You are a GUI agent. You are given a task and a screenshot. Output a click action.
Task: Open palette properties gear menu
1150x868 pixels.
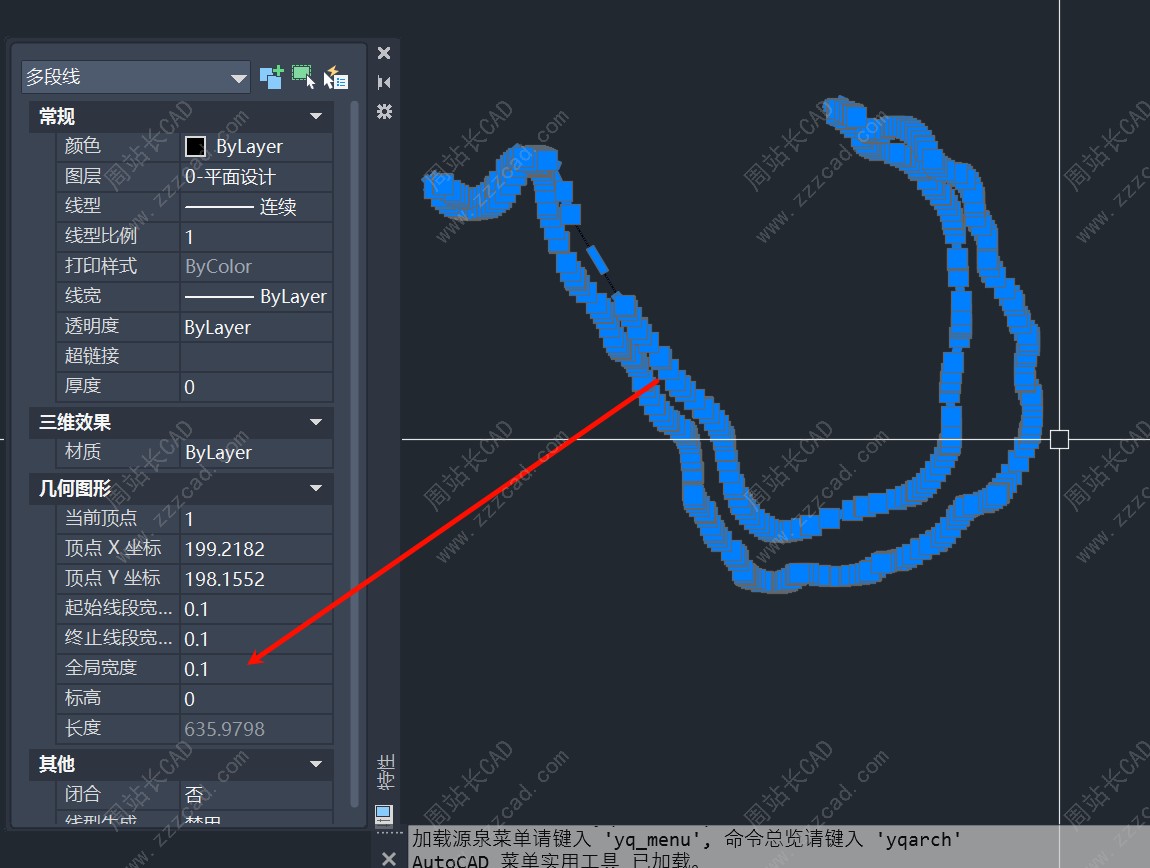coord(384,111)
